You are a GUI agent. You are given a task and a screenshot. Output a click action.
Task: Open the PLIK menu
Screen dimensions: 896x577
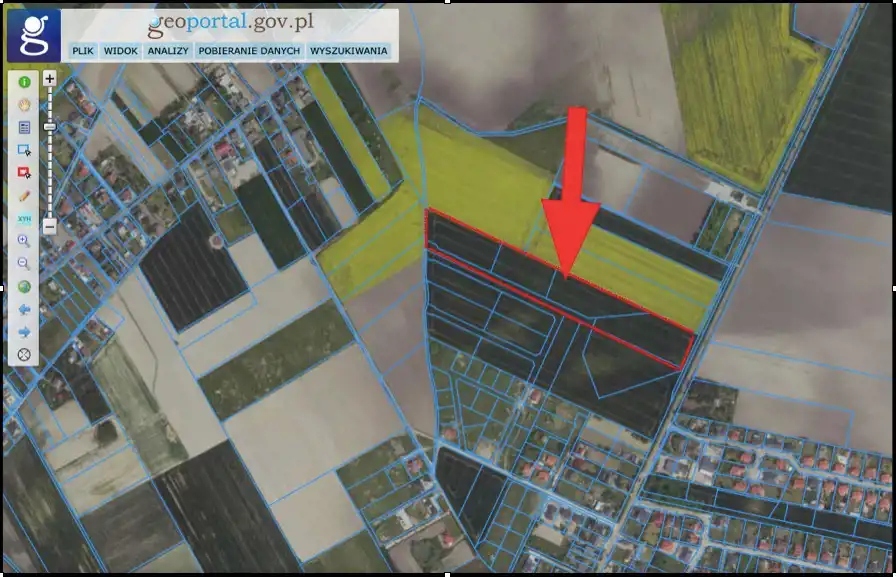click(82, 51)
